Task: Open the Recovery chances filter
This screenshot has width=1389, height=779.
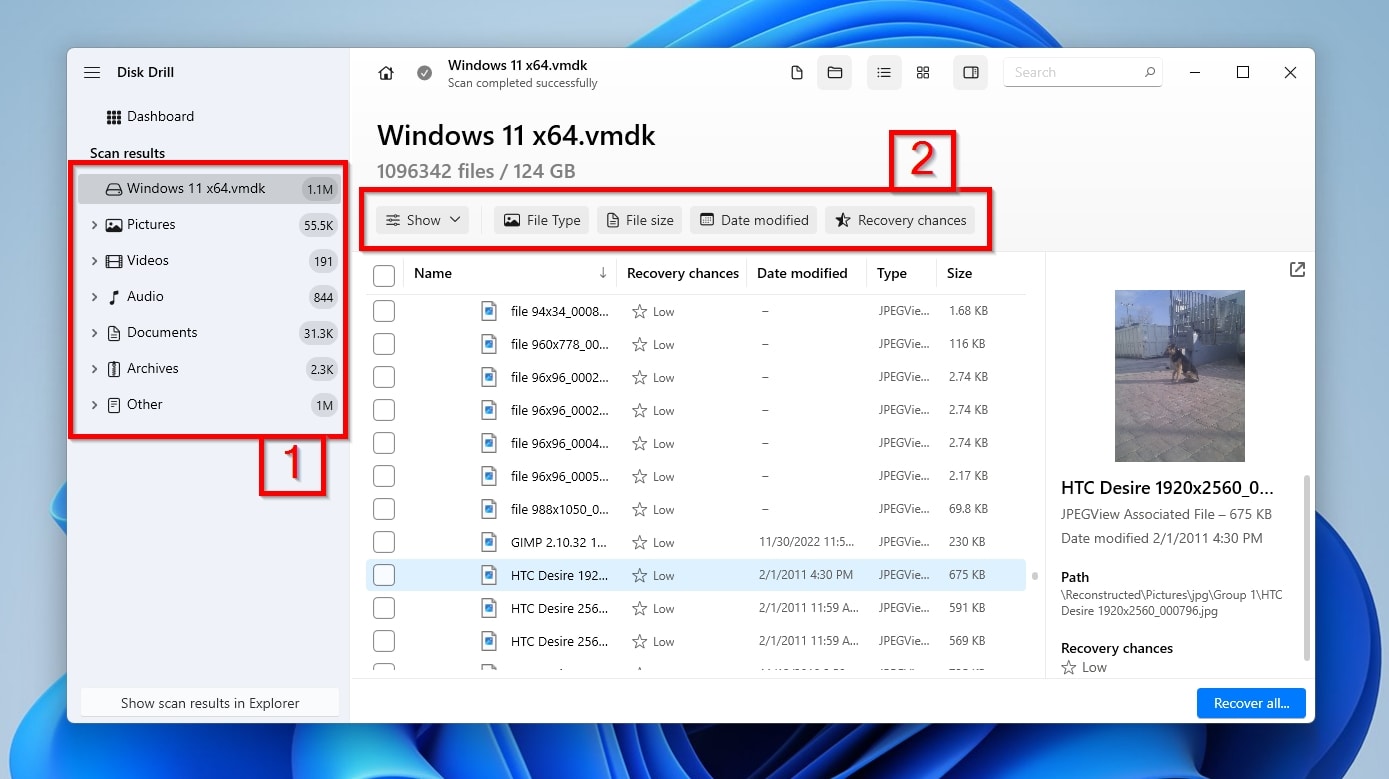Action: click(900, 221)
